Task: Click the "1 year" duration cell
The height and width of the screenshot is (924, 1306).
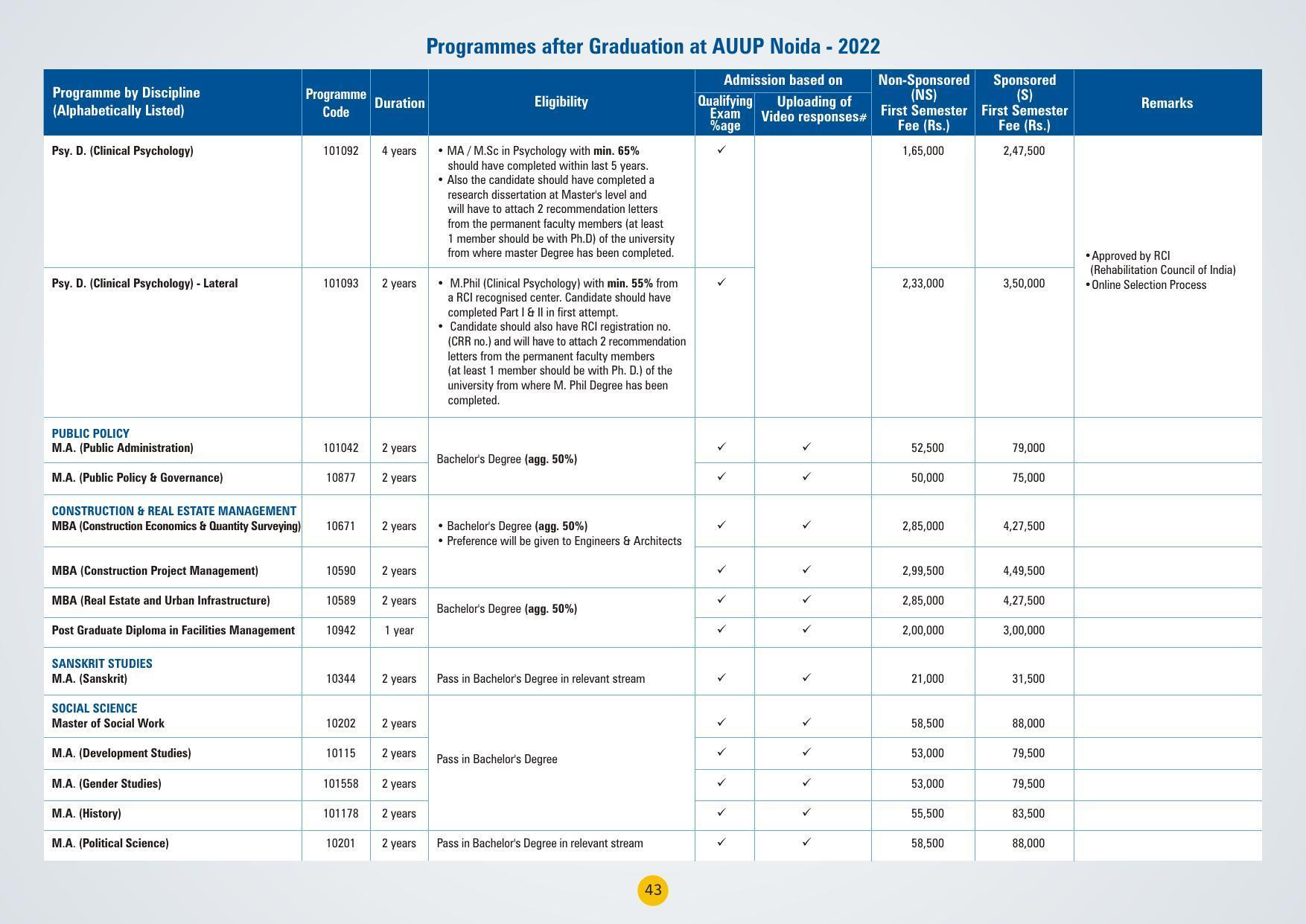Action: pos(399,630)
